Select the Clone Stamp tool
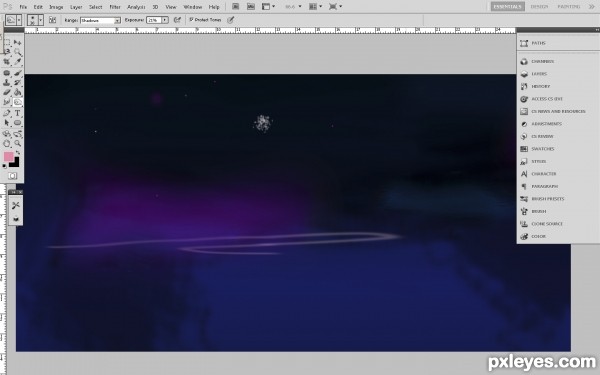 (7, 82)
